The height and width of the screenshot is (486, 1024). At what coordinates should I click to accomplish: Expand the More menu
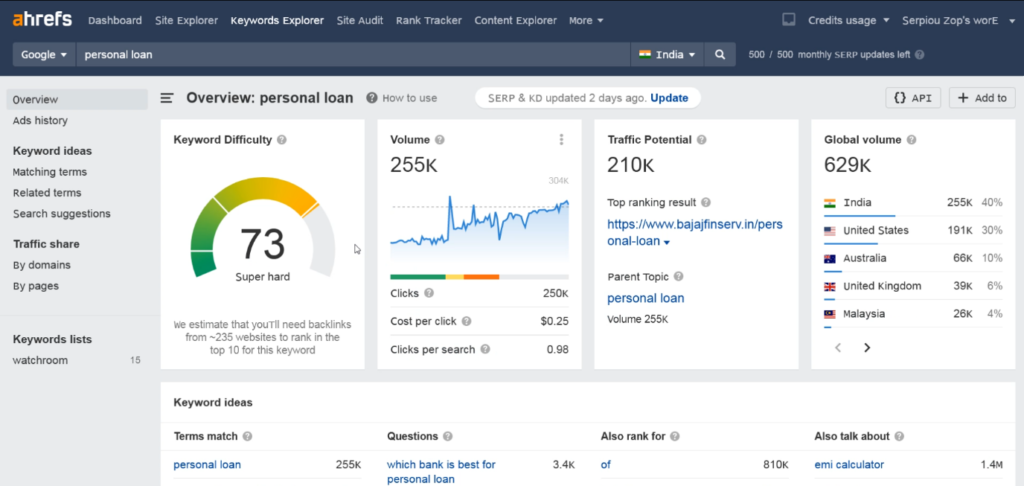tap(586, 20)
